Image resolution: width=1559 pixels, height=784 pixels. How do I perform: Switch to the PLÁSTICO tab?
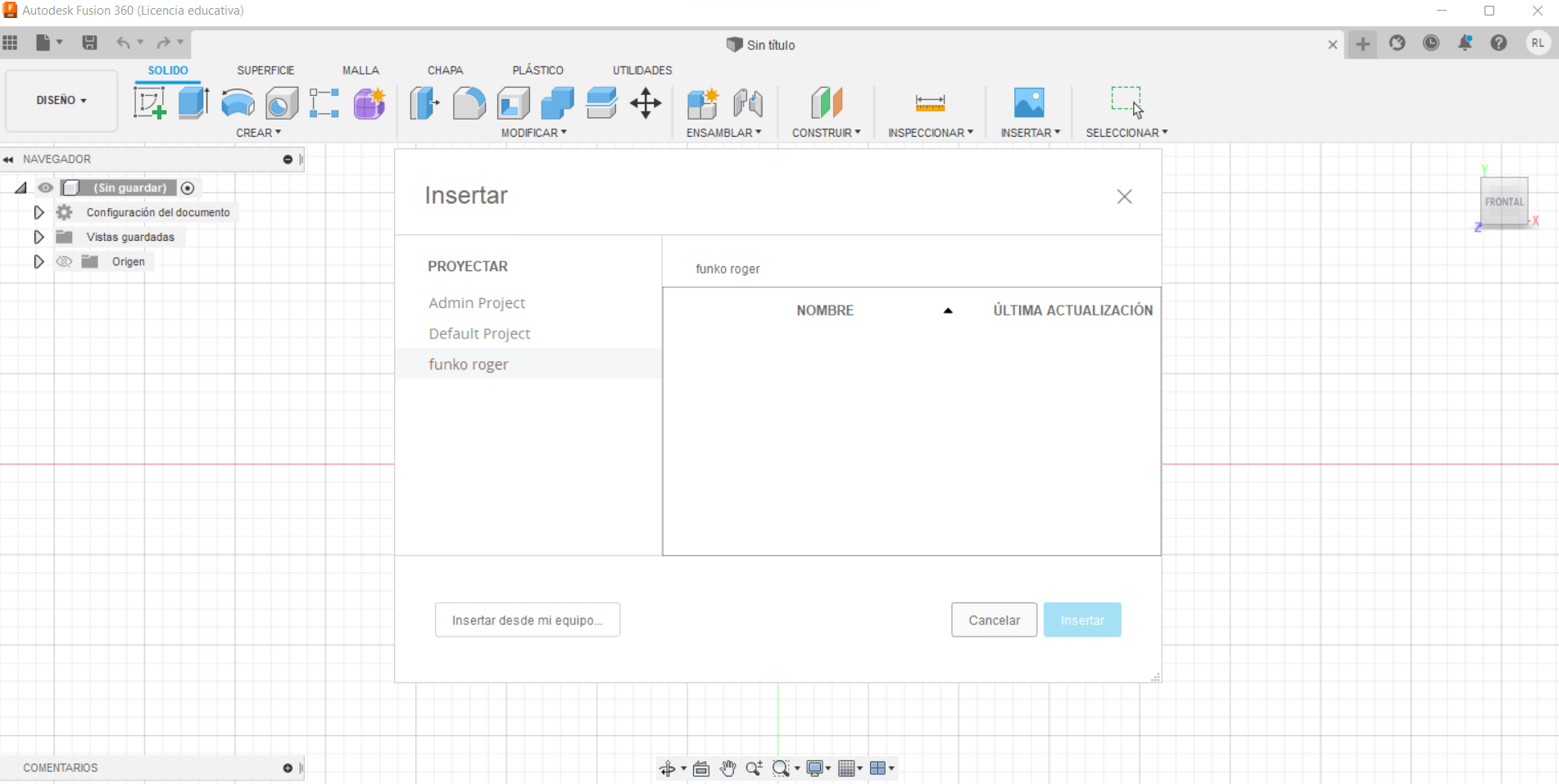point(537,70)
